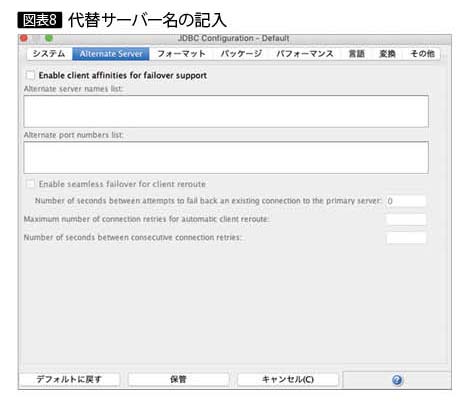The width and height of the screenshot is (469, 409).
Task: Open the 言語 tab
Action: click(x=356, y=54)
